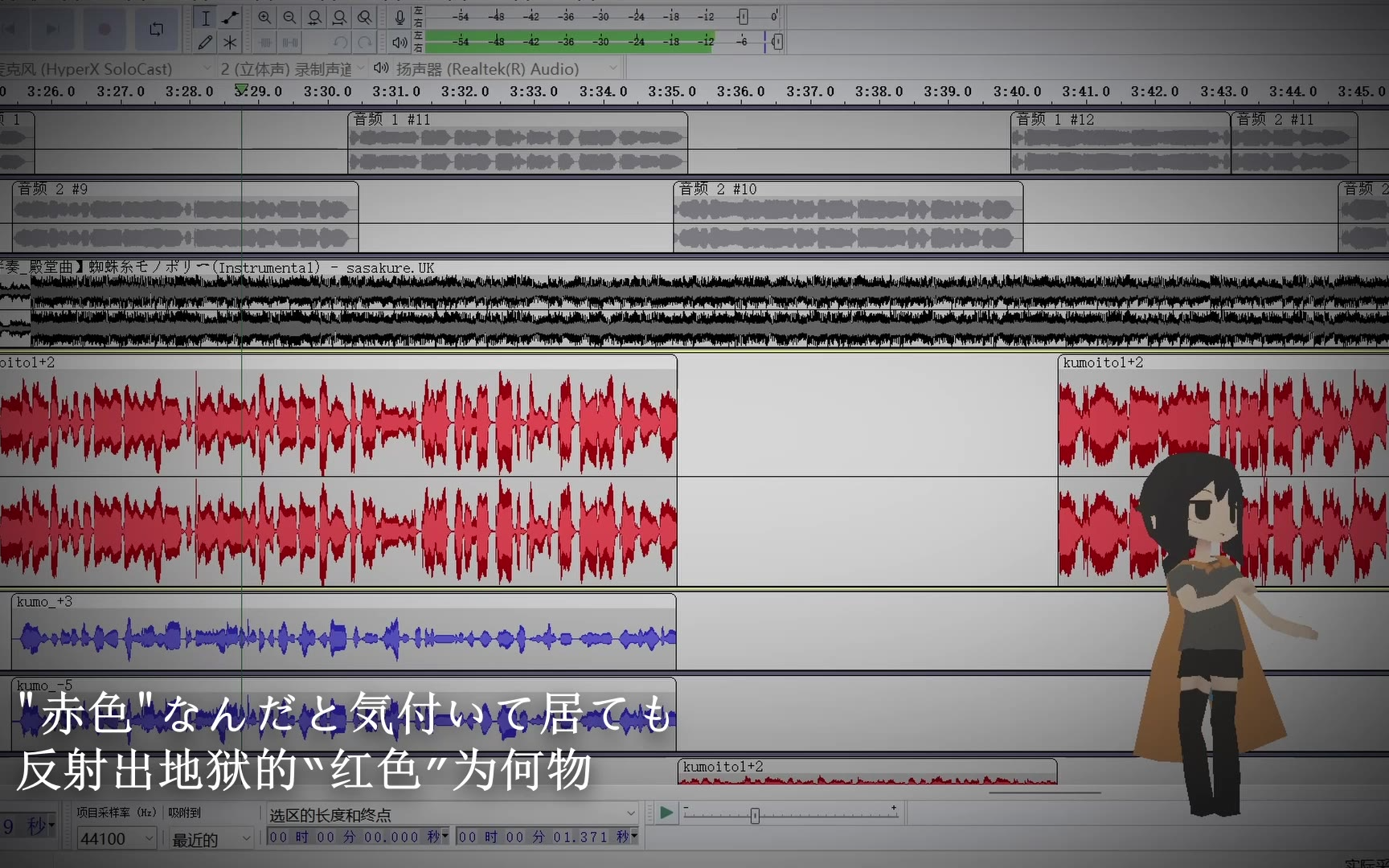The image size is (1389, 868).
Task: Expand the 44100 project sample rate dropdown
Action: (x=117, y=838)
